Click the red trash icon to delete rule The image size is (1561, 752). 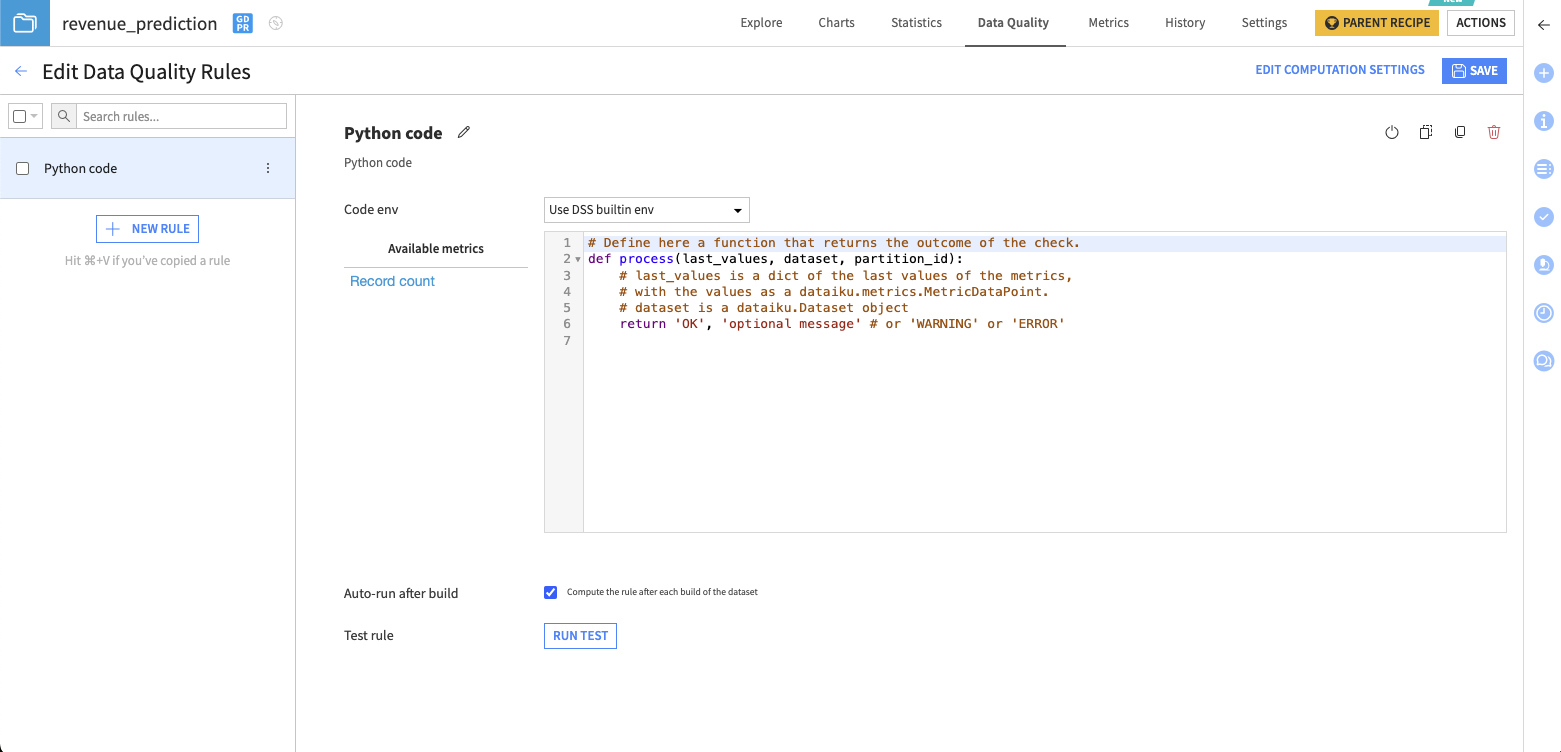click(1494, 133)
